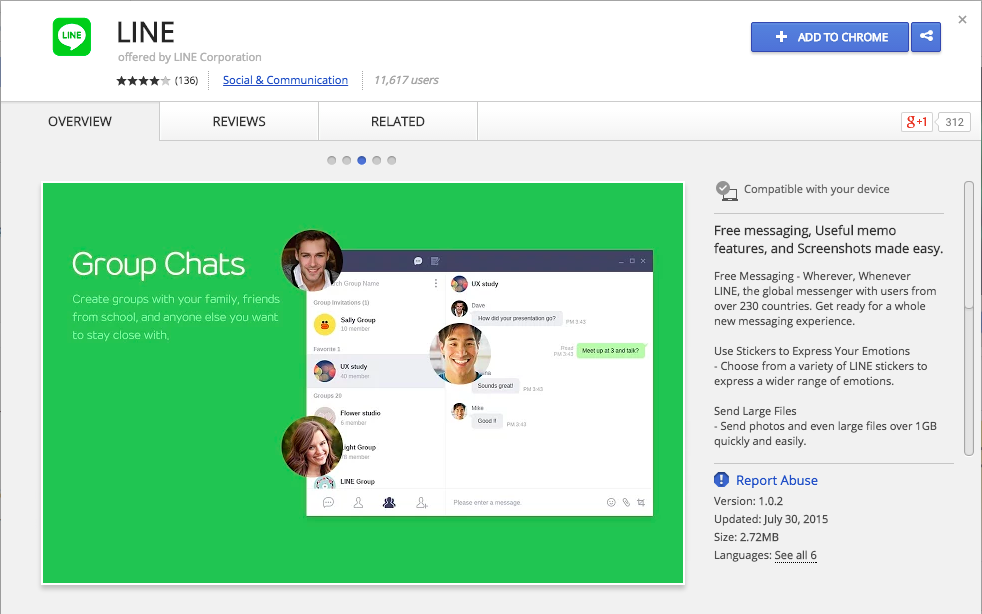The image size is (982, 614).
Task: Click the 11,617 users text
Action: pyautogui.click(x=406, y=80)
